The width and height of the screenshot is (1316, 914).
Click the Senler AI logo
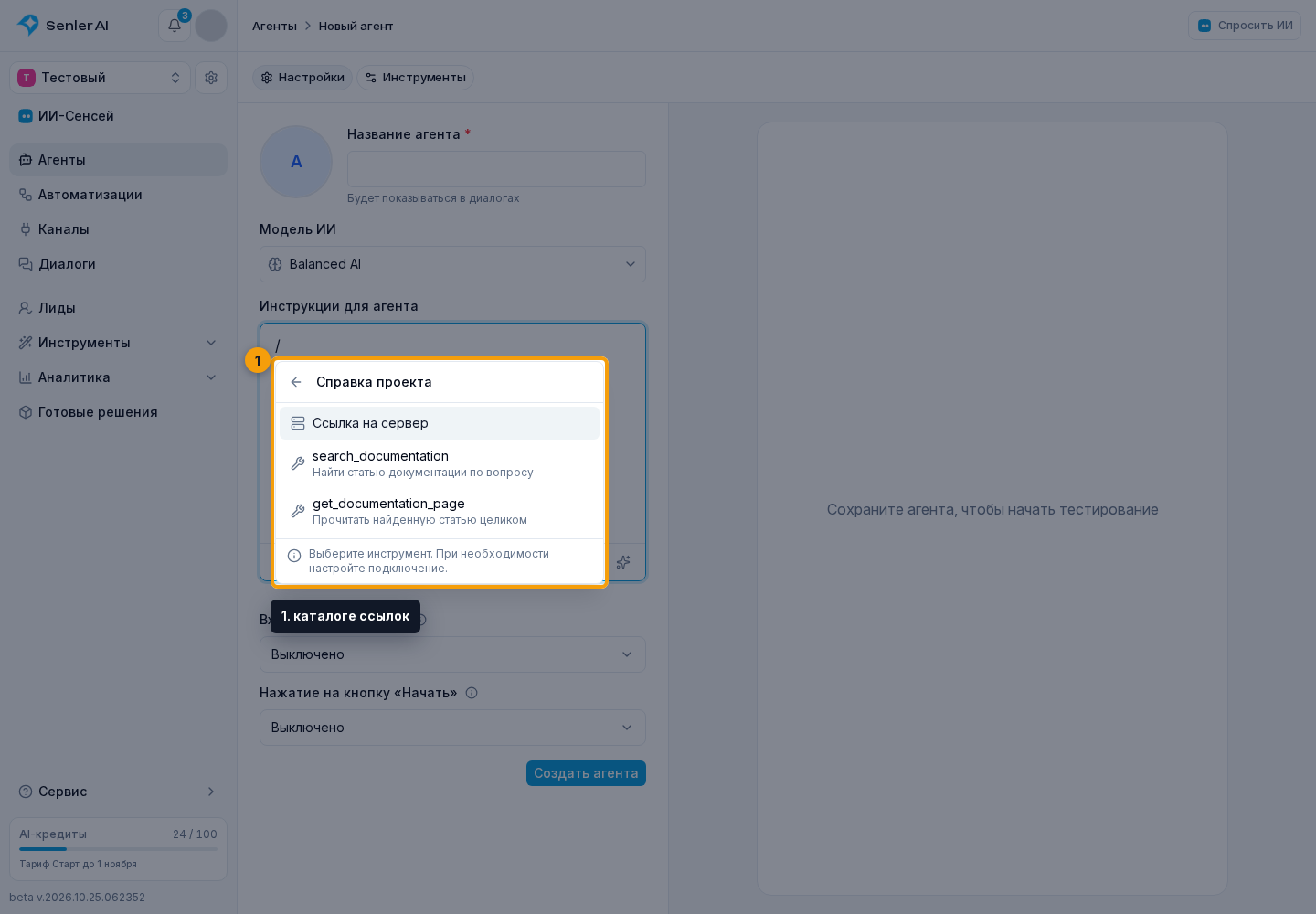pos(63,26)
